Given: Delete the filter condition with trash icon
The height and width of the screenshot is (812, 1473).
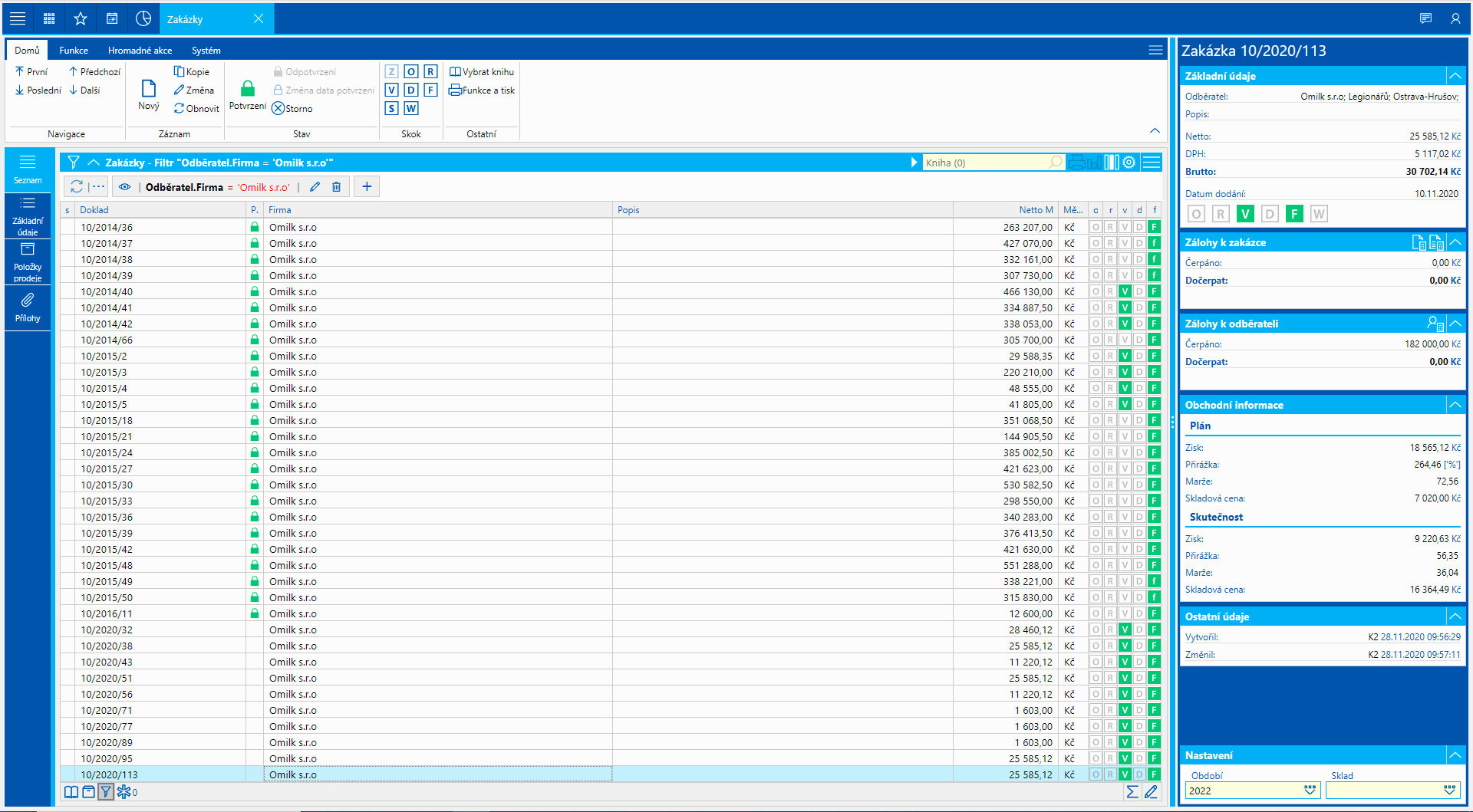Looking at the screenshot, I should 336,187.
